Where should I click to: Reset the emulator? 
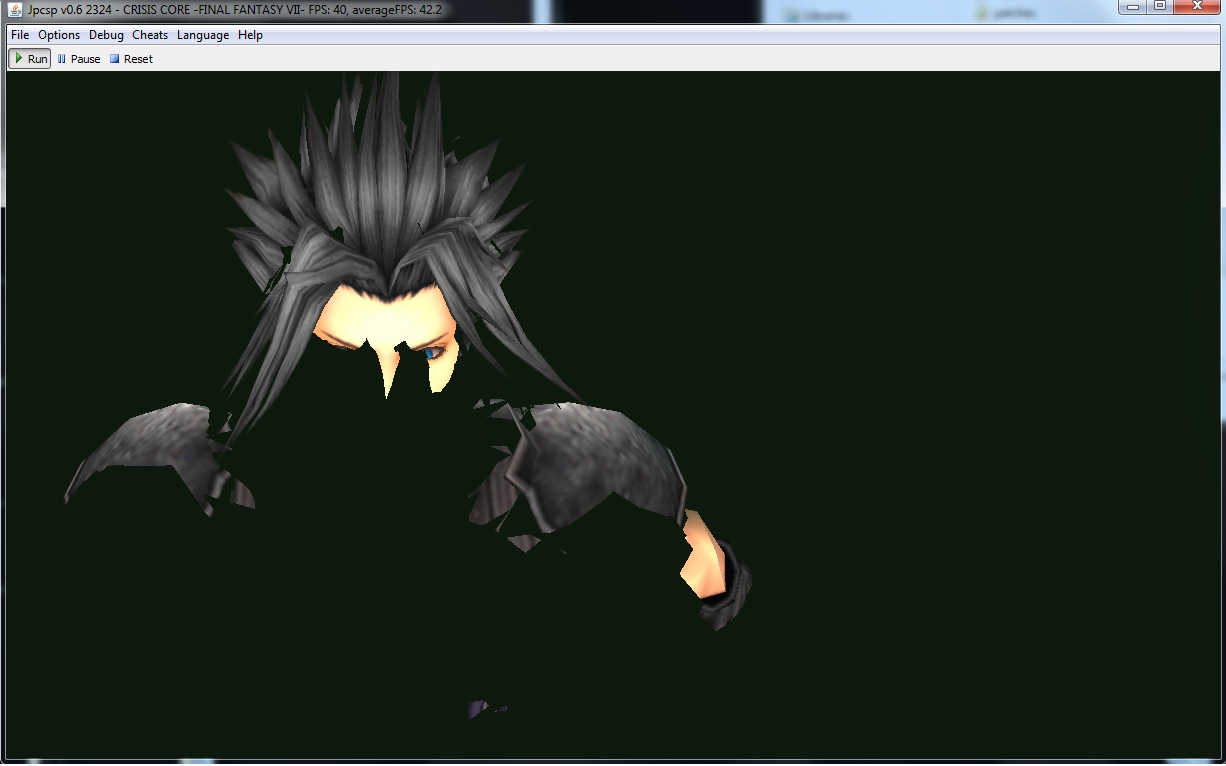(x=131, y=59)
